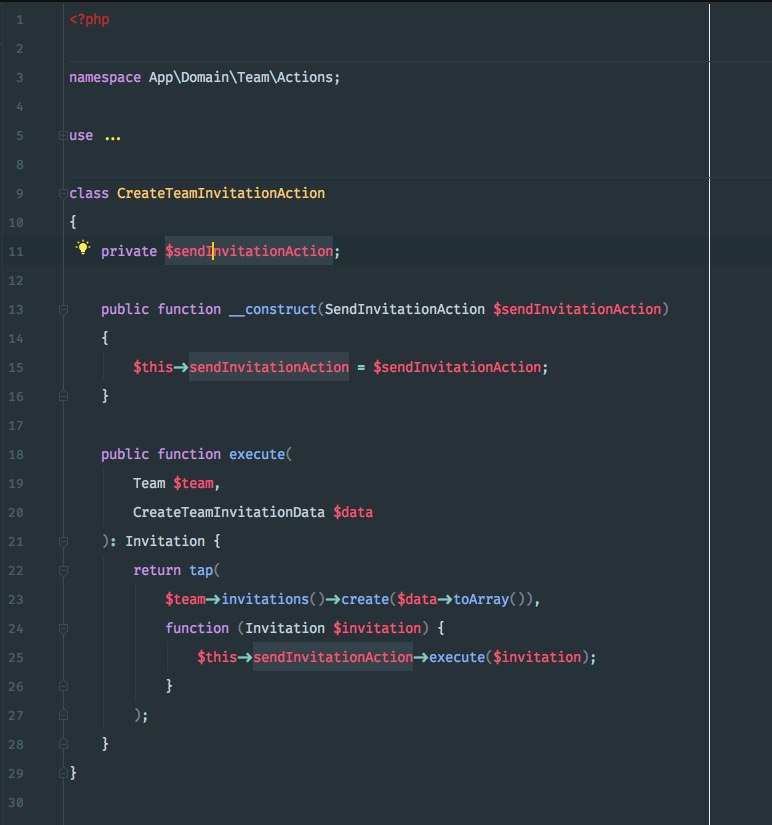Viewport: 772px width, 825px height.
Task: Click the return keyword on line 22
Action: (x=157, y=570)
